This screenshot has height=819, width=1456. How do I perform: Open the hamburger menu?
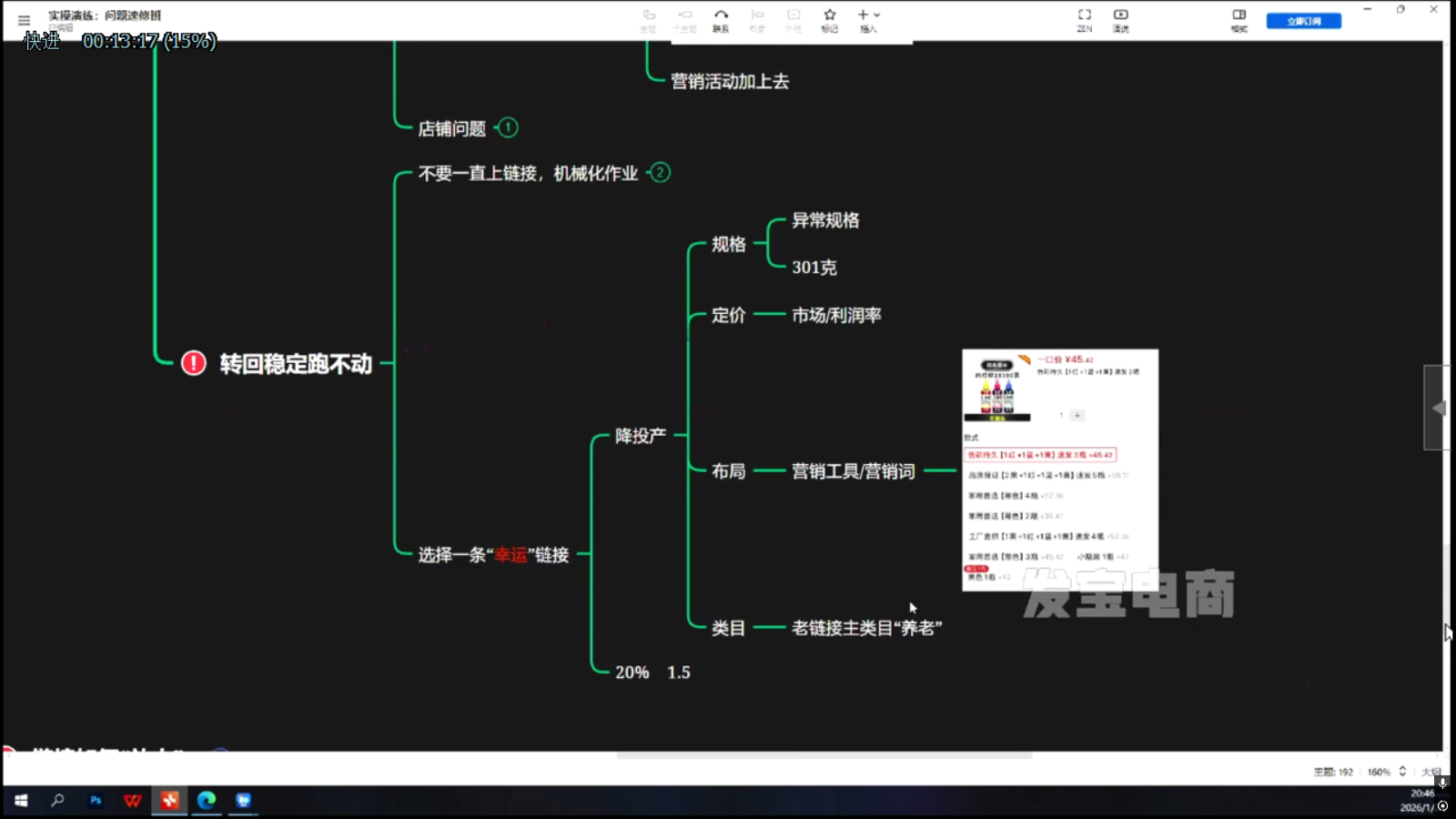[23, 20]
